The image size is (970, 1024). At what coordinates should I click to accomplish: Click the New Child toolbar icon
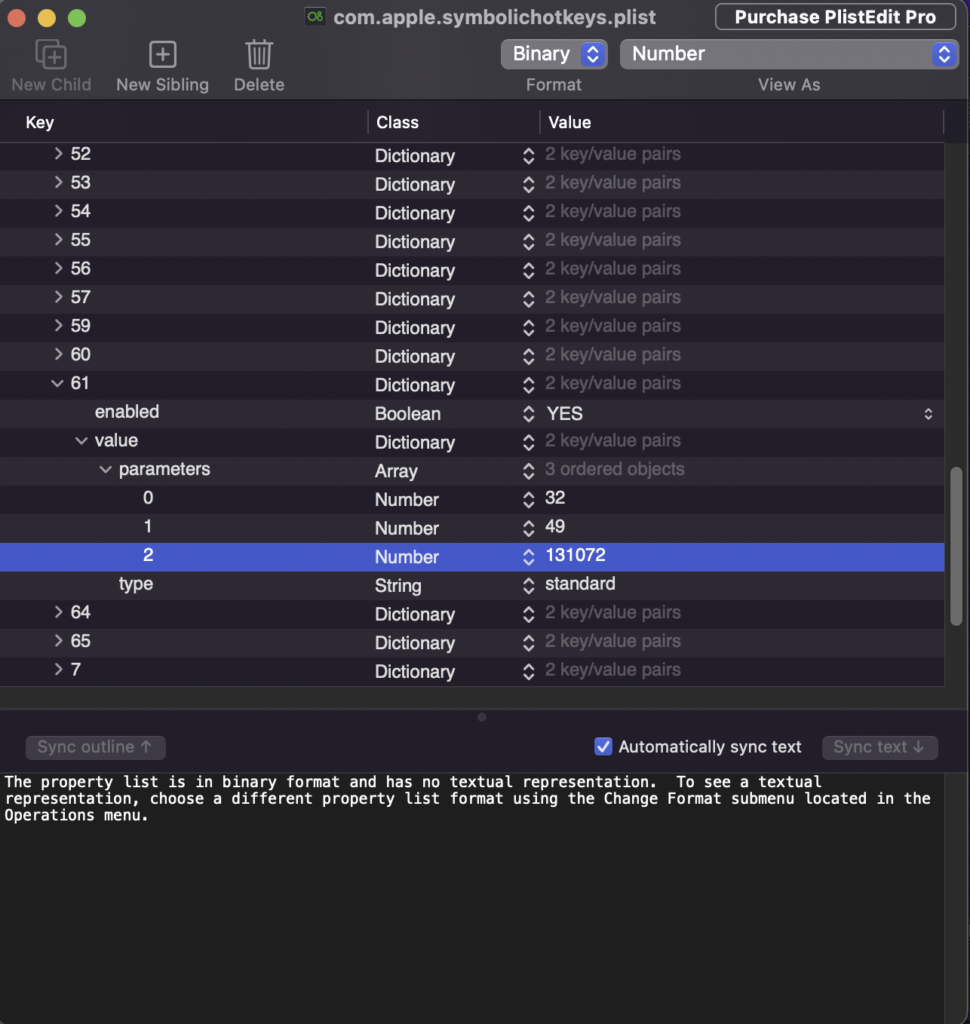[51, 54]
